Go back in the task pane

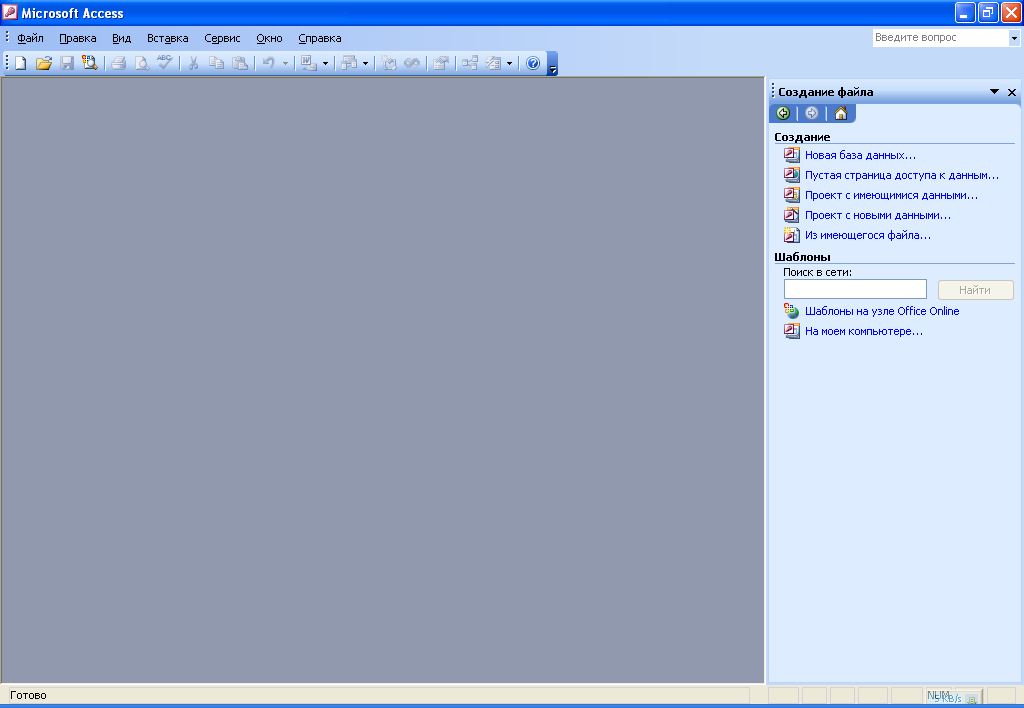coord(783,113)
